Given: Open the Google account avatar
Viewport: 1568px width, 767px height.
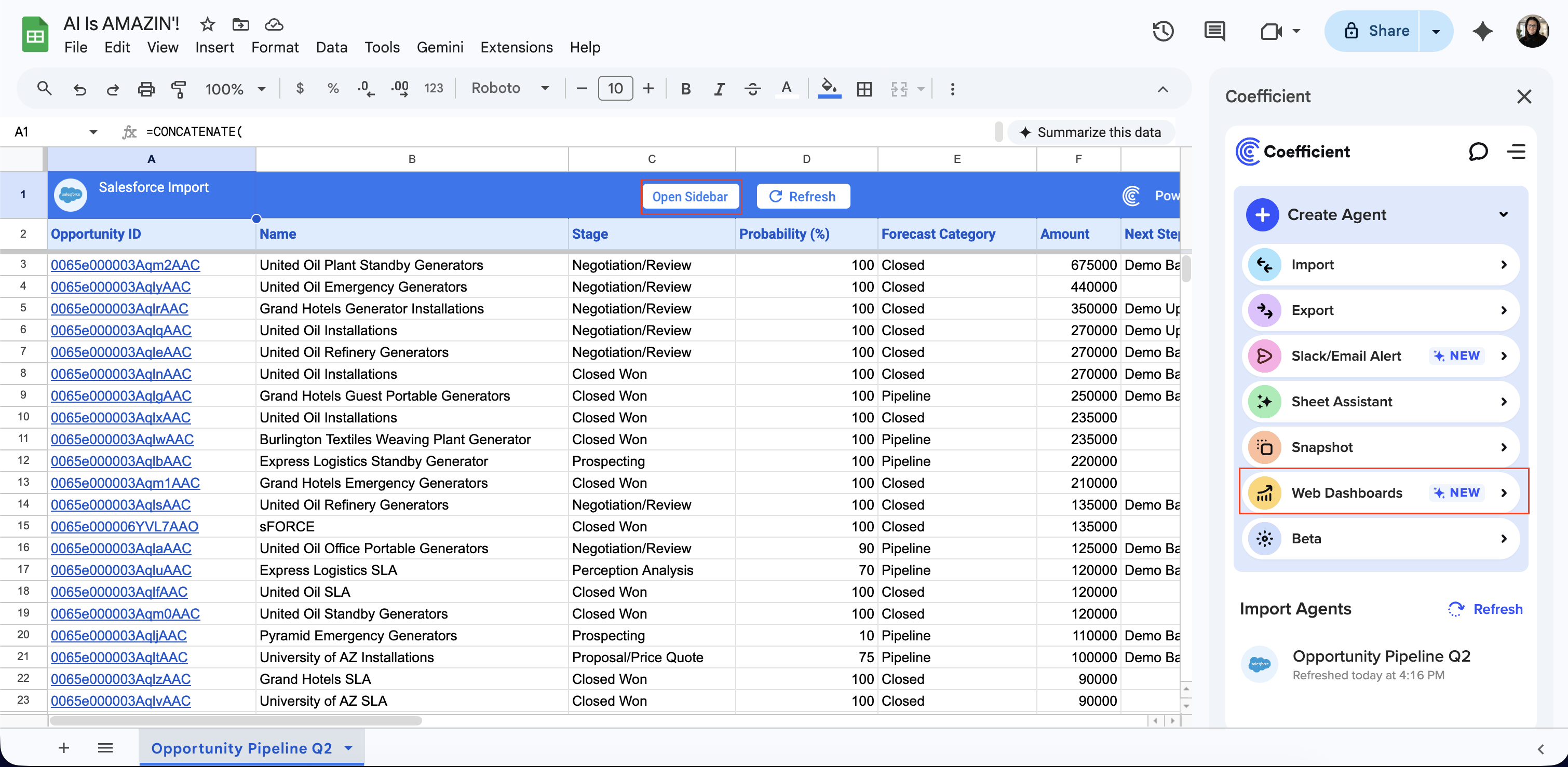Looking at the screenshot, I should pyautogui.click(x=1532, y=31).
